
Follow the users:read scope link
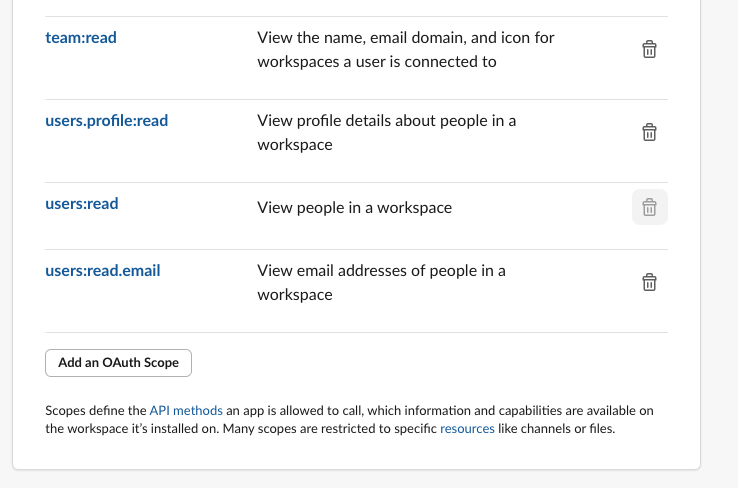(x=81, y=204)
